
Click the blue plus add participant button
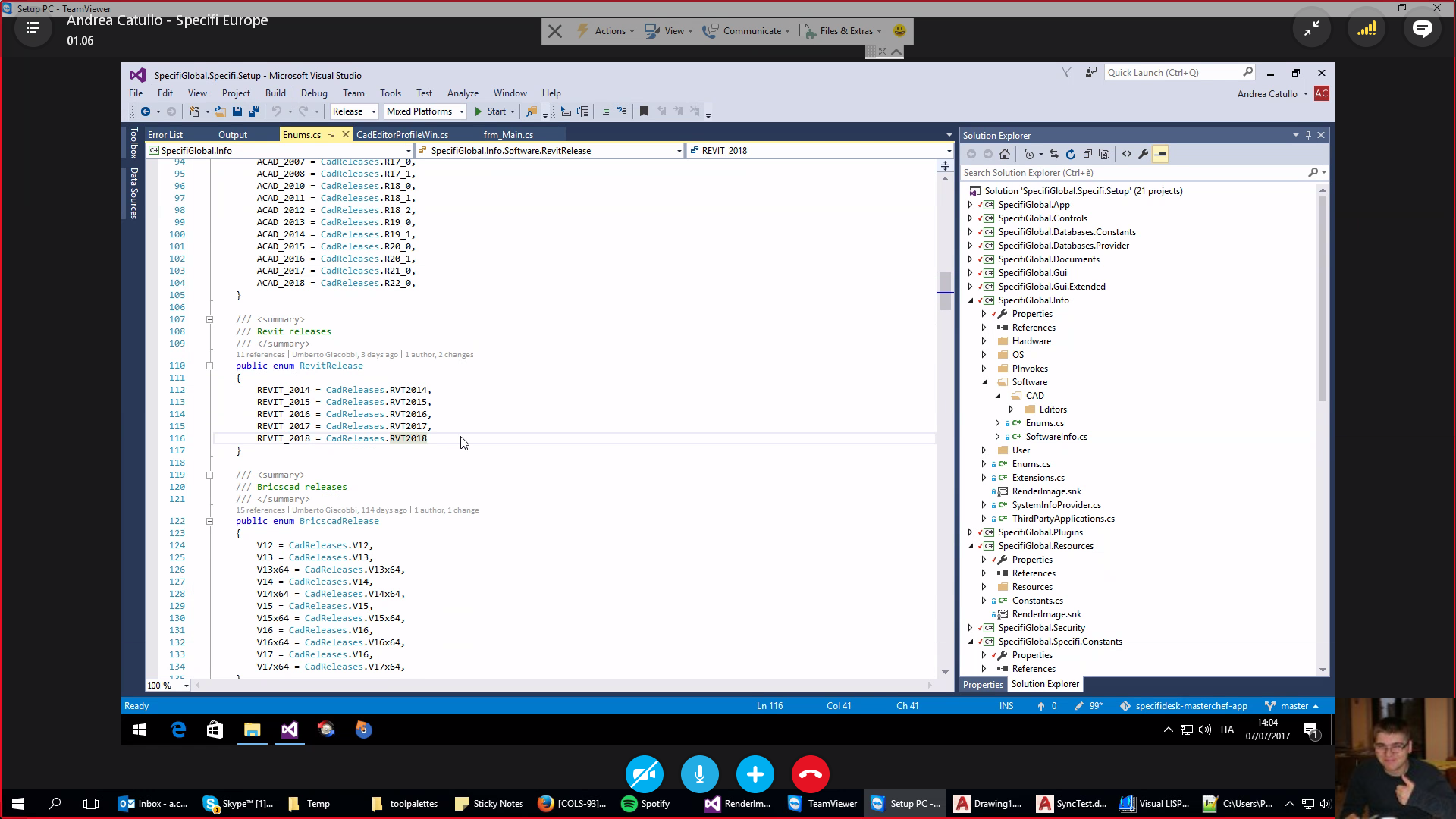755,774
